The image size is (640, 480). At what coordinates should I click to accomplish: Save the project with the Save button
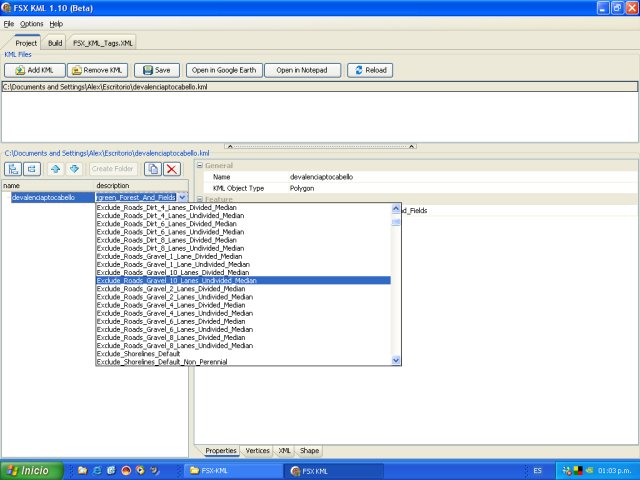pyautogui.click(x=157, y=70)
